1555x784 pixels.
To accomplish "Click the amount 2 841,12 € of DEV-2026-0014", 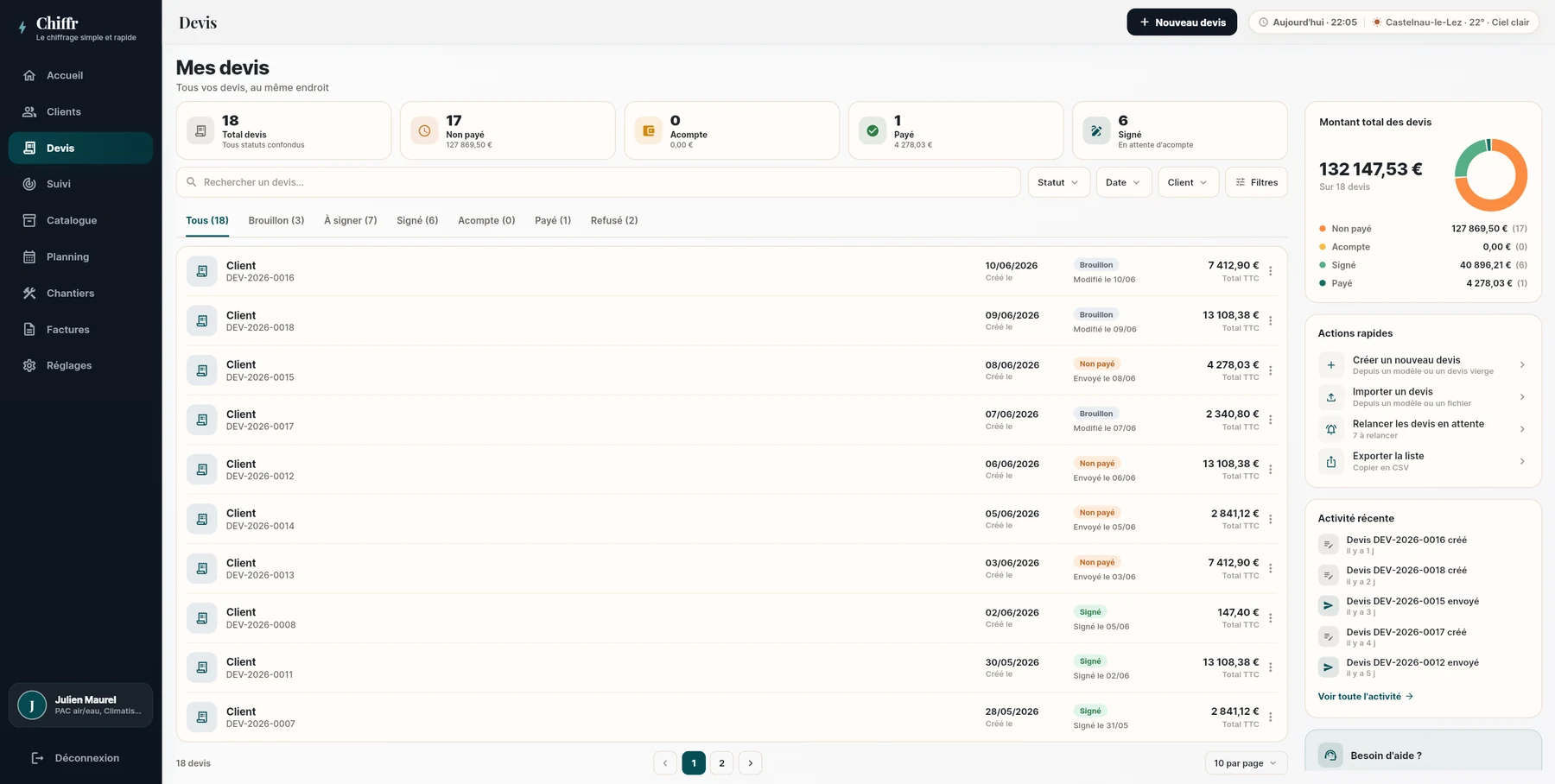I will (1234, 514).
